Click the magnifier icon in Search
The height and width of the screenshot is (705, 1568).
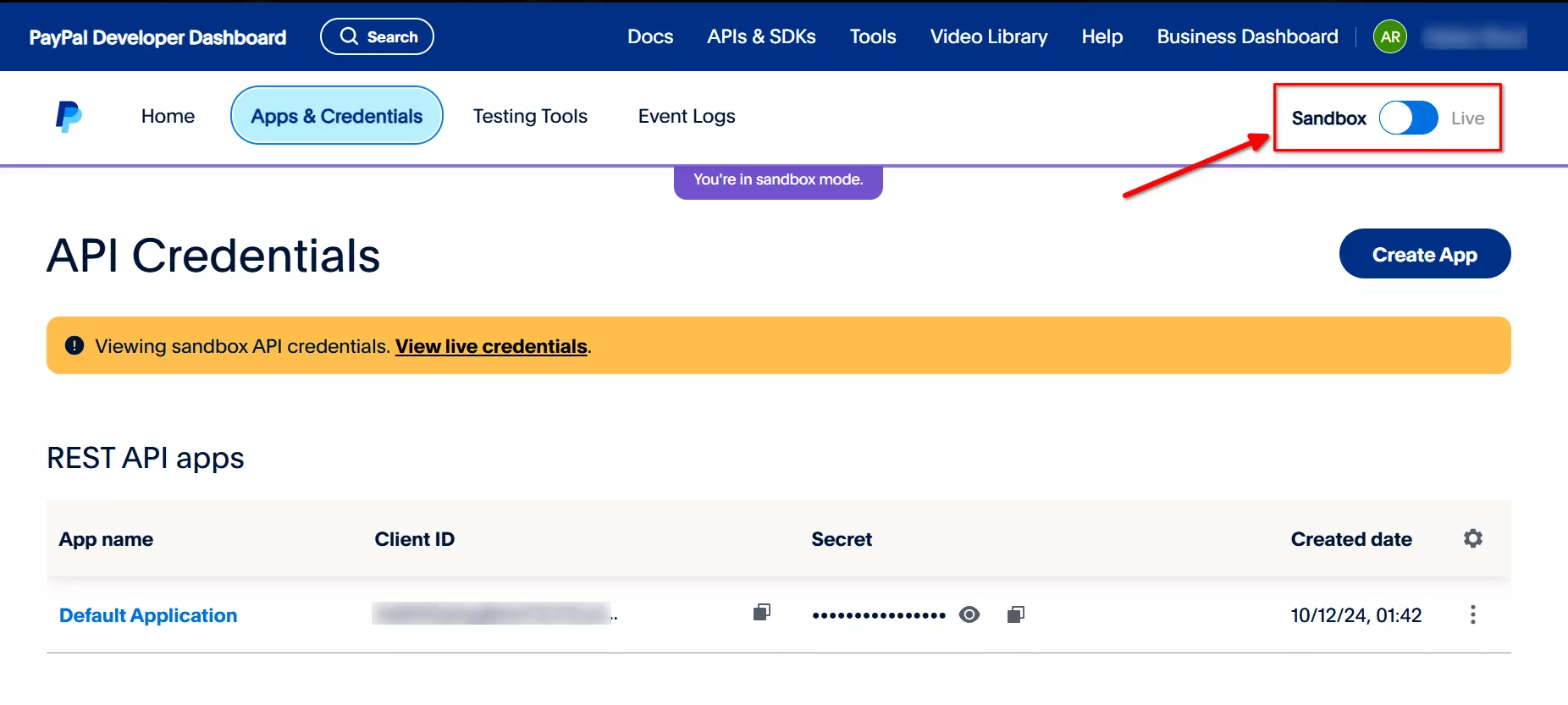[x=349, y=36]
